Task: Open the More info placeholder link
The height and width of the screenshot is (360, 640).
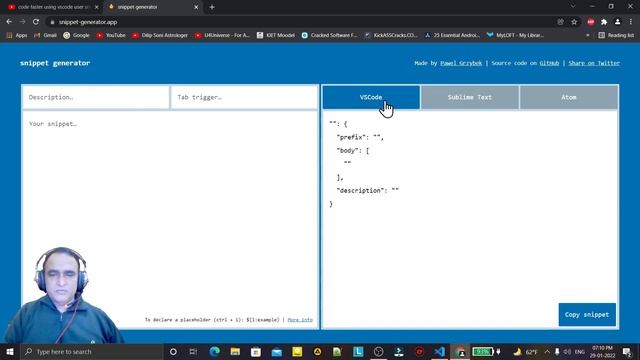Action: (300, 320)
